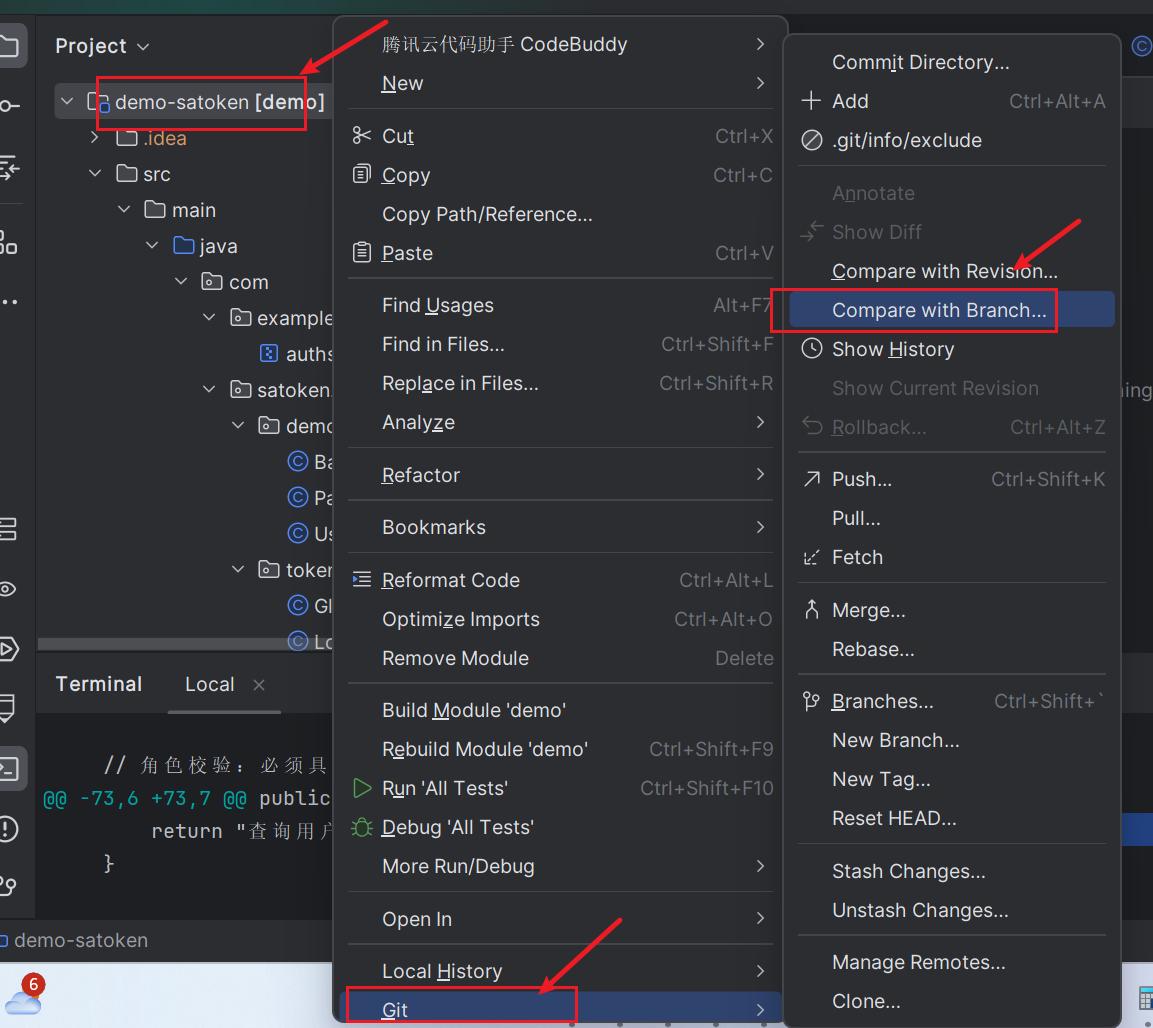Collapse the demo-satoken root node

[67, 101]
